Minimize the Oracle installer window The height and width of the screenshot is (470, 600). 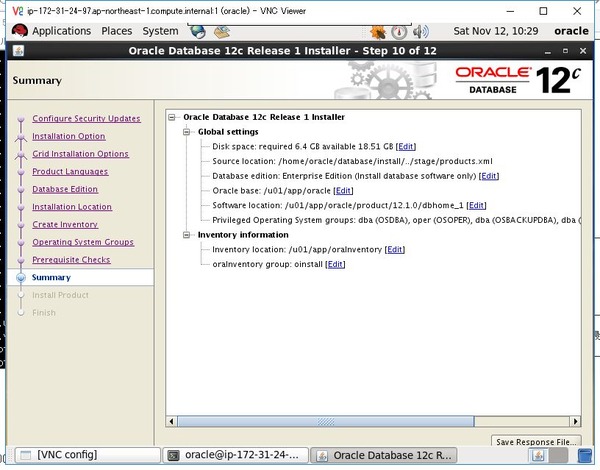[x=548, y=51]
